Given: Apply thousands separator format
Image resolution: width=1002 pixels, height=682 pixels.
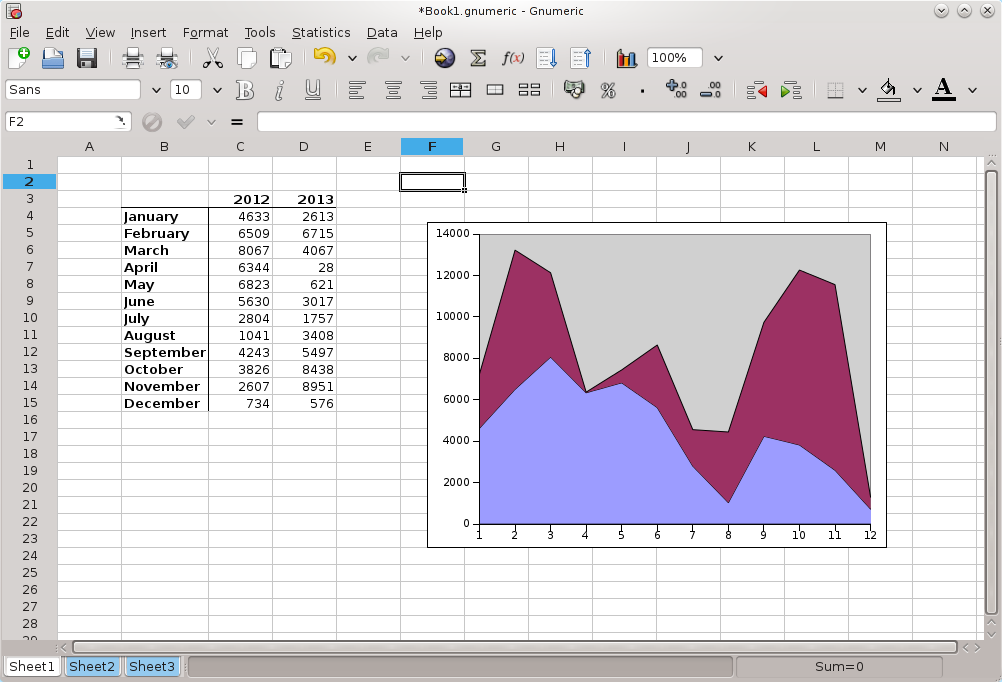Looking at the screenshot, I should click(642, 90).
